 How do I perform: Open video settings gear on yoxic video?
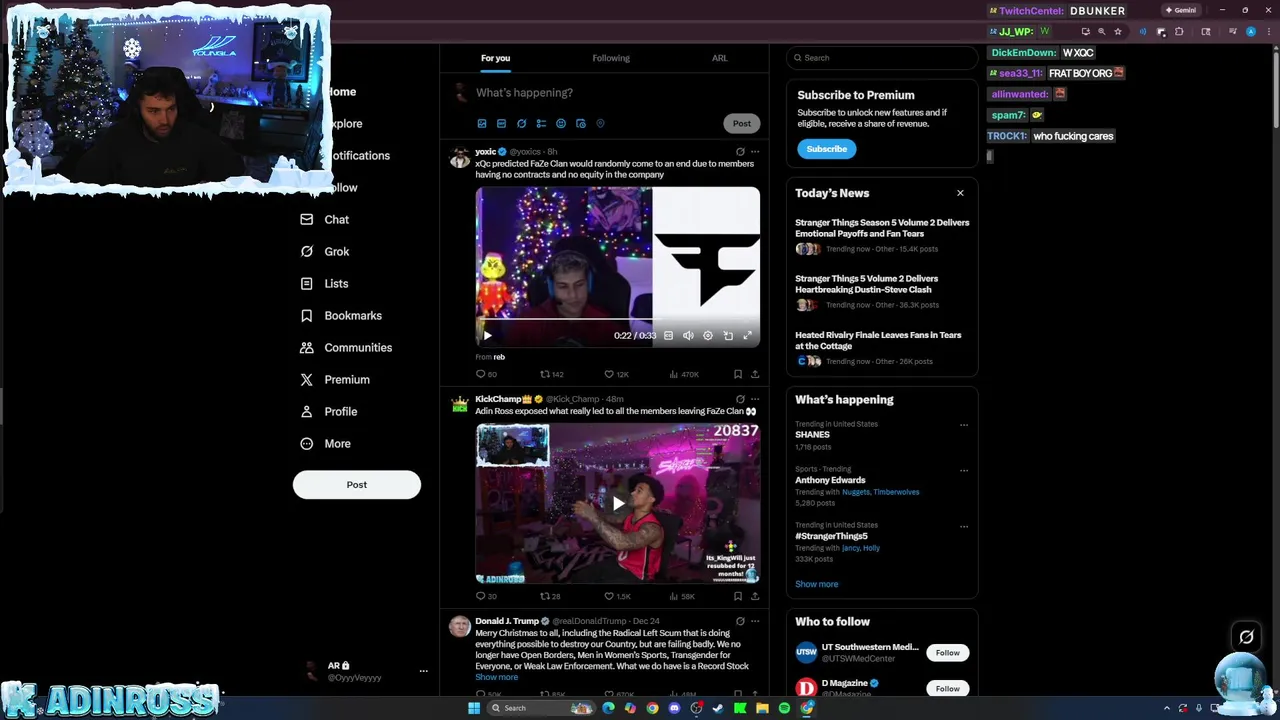tap(708, 335)
